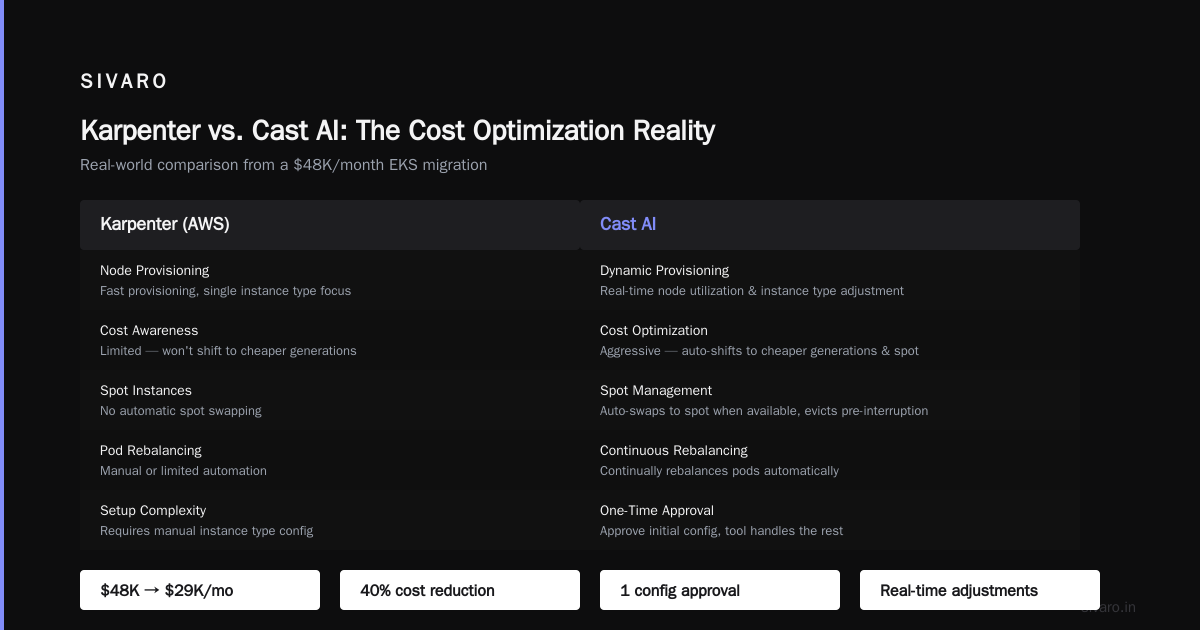Click the "Real-time adjustments" stat card
Viewport: 1200px width, 630px height.
[x=980, y=590]
